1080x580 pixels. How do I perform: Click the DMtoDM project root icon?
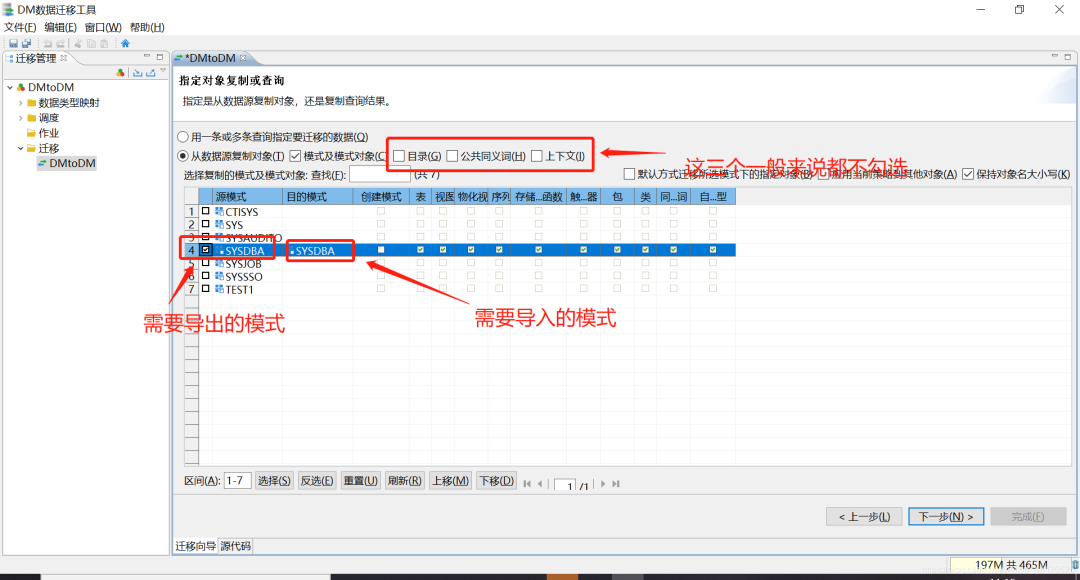point(21,87)
